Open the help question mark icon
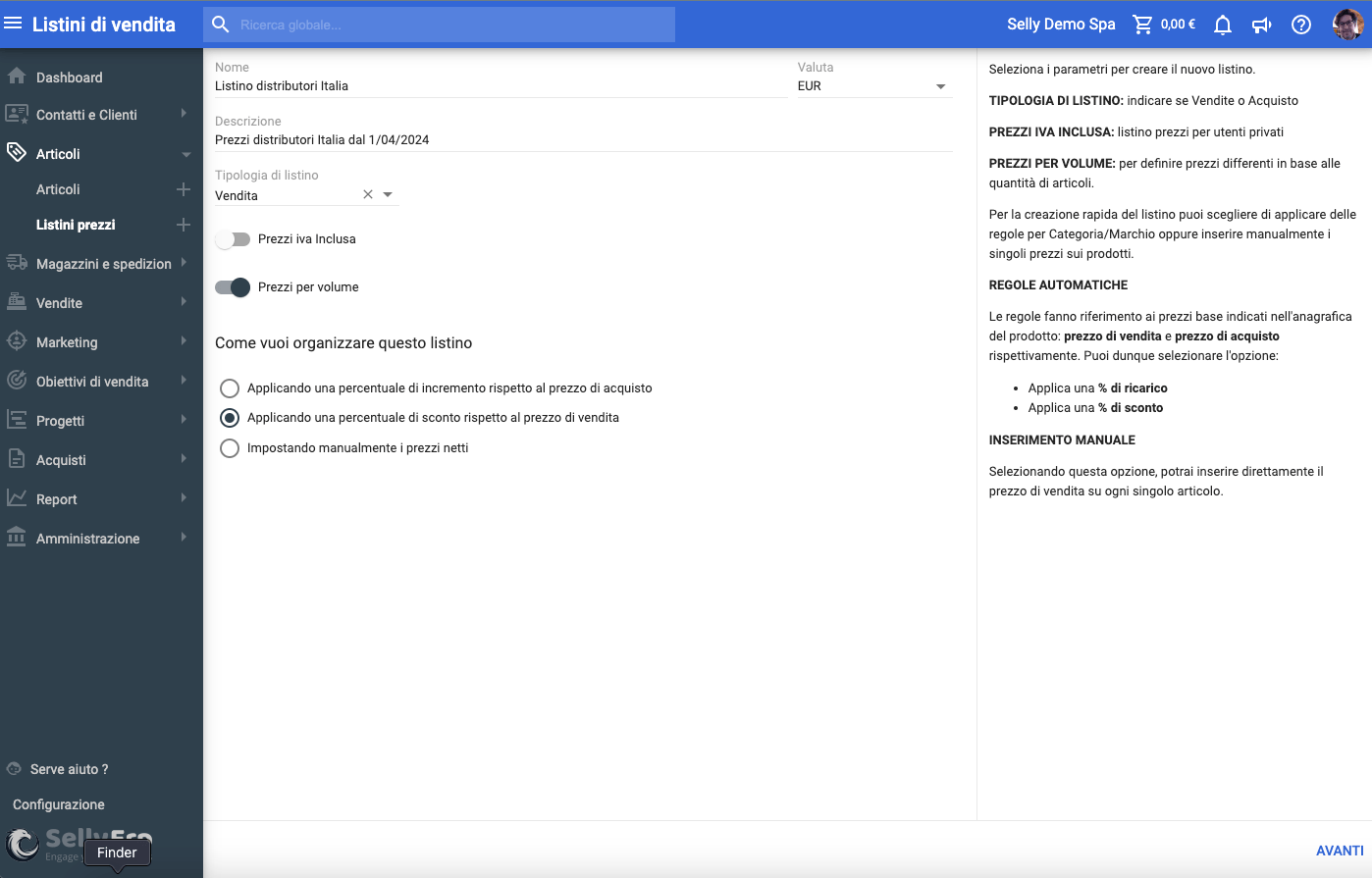Image resolution: width=1372 pixels, height=878 pixels. [x=1300, y=25]
